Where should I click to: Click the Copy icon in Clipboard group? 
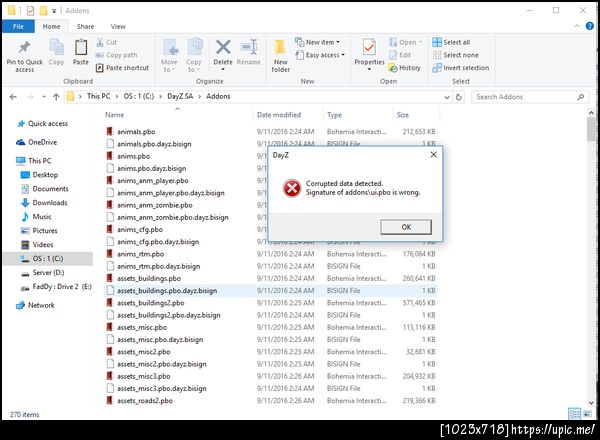click(x=56, y=47)
